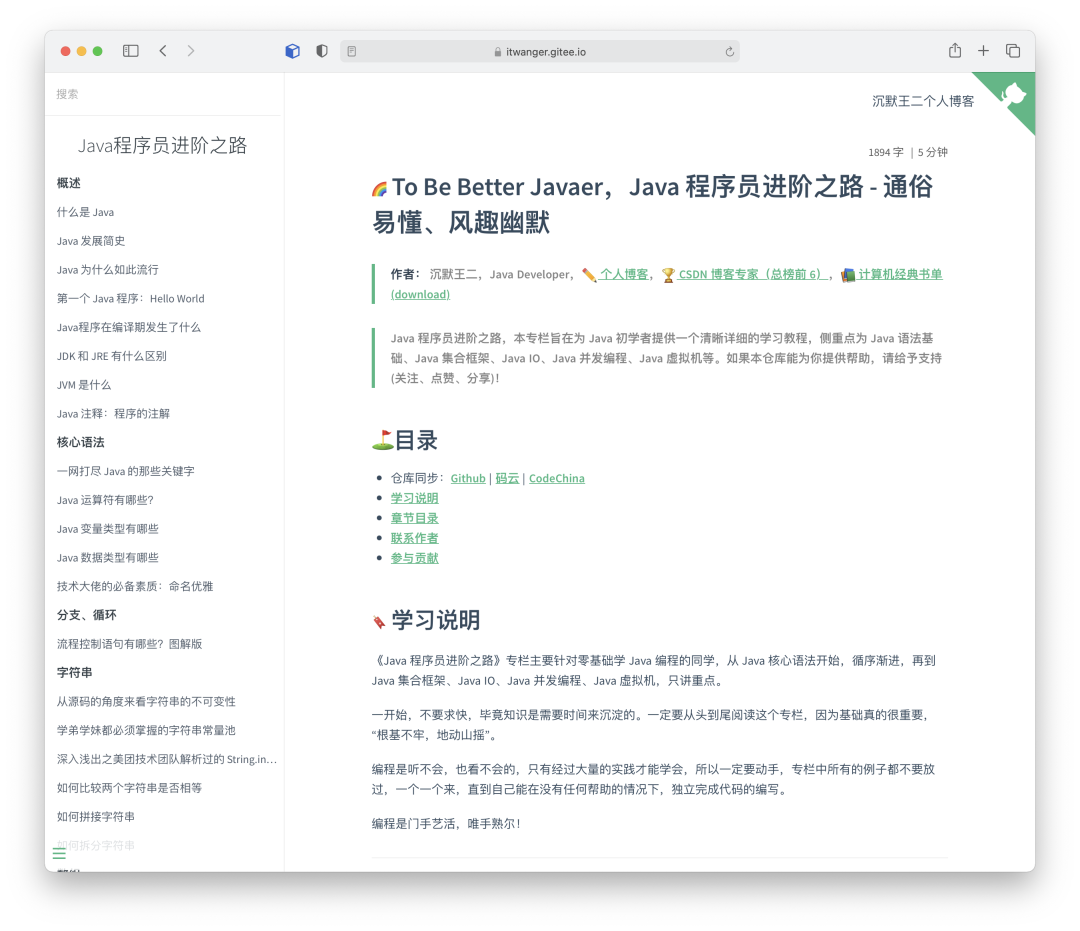Open the Github repository link

(x=468, y=478)
